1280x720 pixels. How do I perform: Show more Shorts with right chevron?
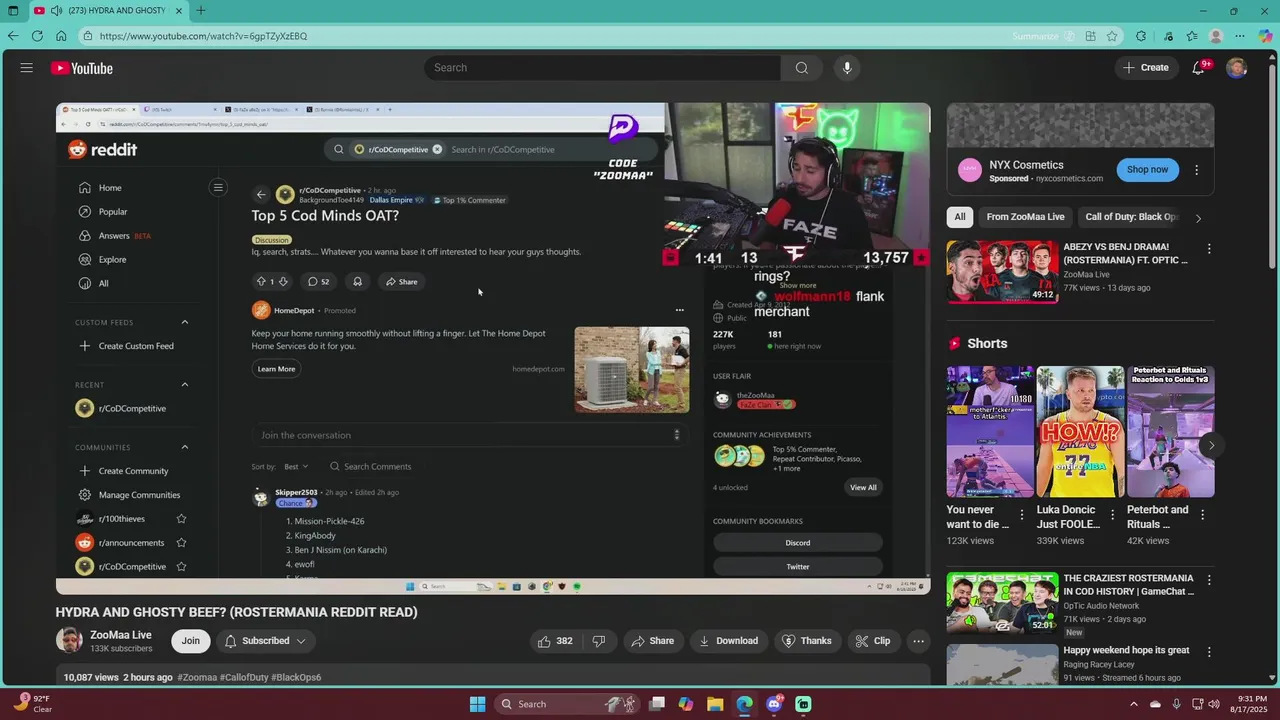coord(1211,446)
